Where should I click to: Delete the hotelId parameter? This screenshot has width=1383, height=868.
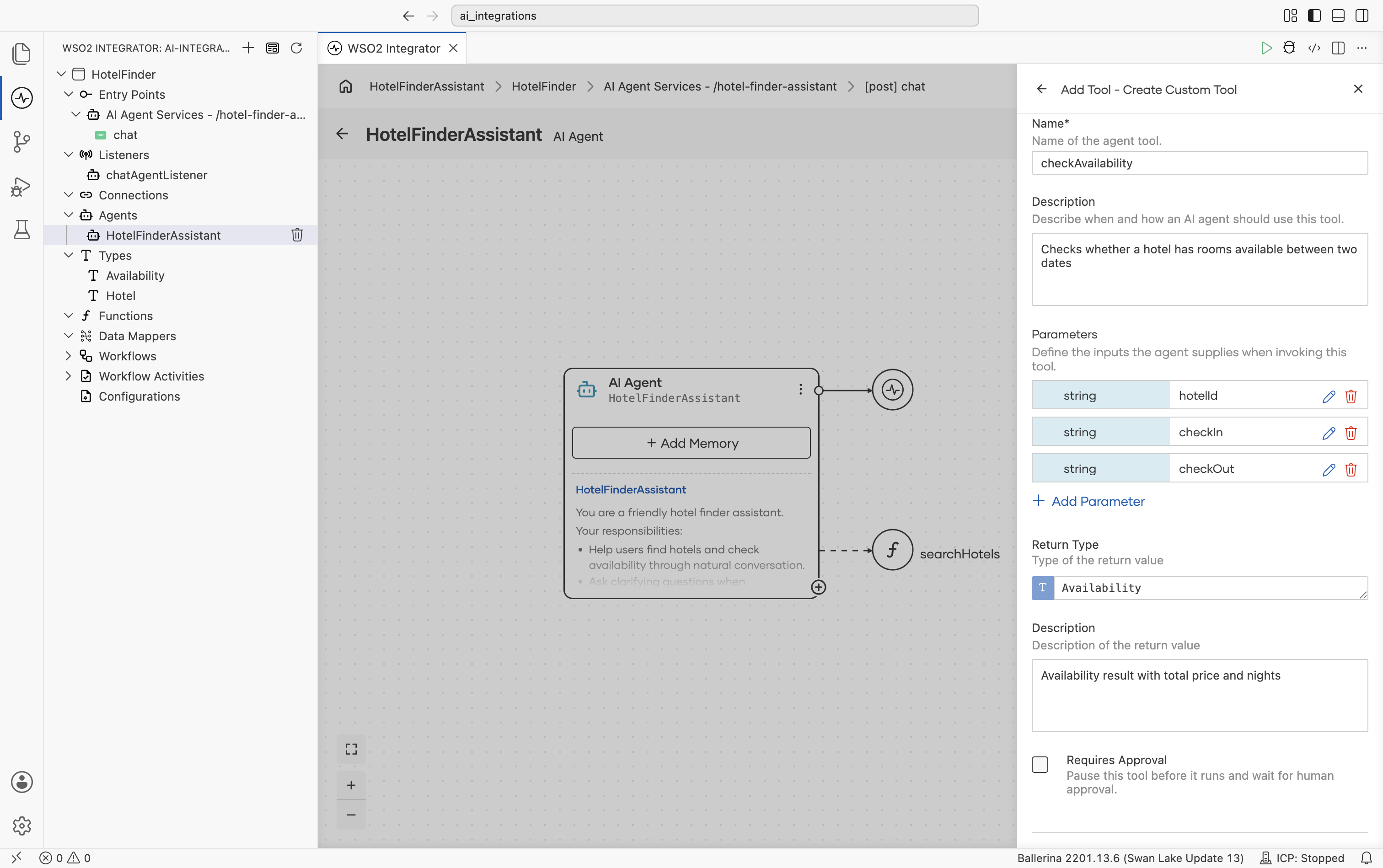click(x=1351, y=396)
